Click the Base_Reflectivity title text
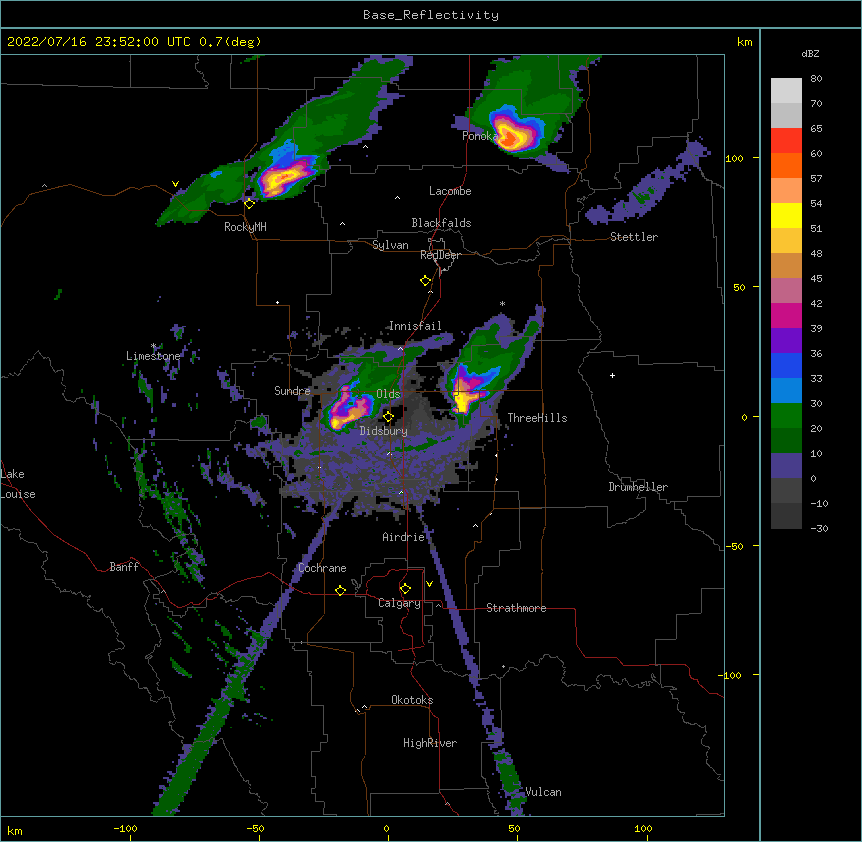This screenshot has width=862, height=842. (431, 15)
